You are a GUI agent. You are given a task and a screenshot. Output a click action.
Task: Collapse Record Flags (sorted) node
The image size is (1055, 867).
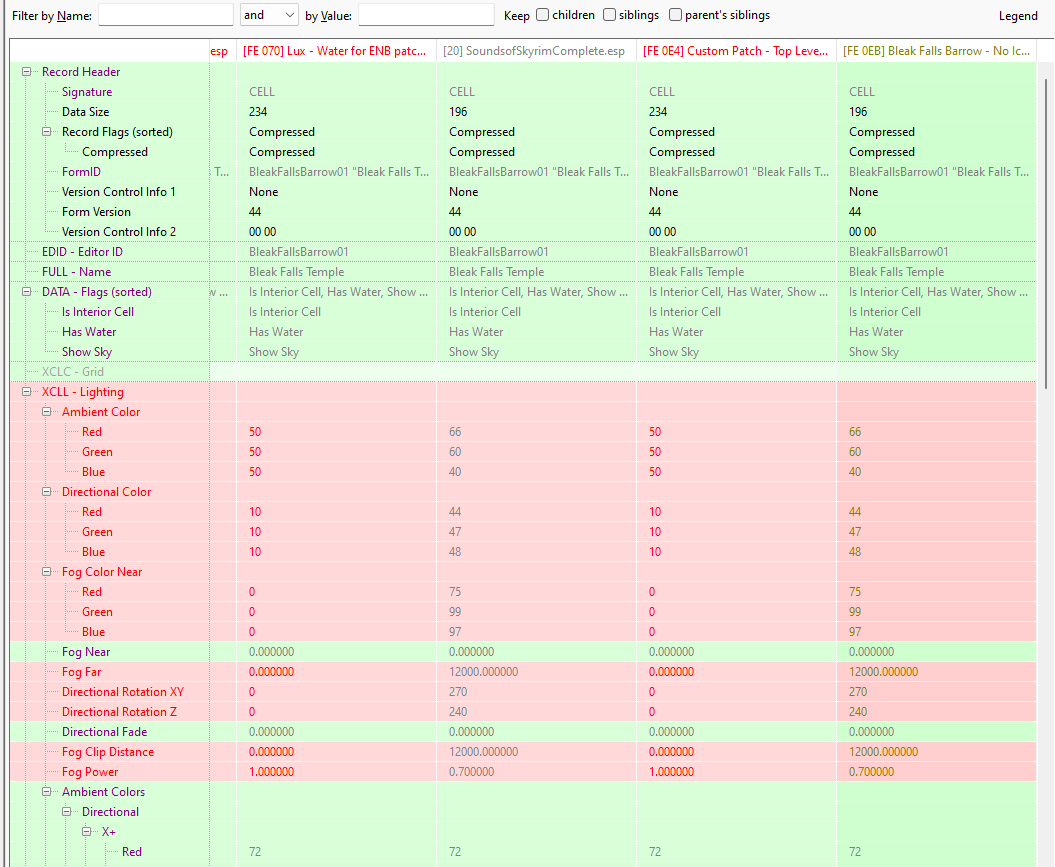click(x=46, y=132)
